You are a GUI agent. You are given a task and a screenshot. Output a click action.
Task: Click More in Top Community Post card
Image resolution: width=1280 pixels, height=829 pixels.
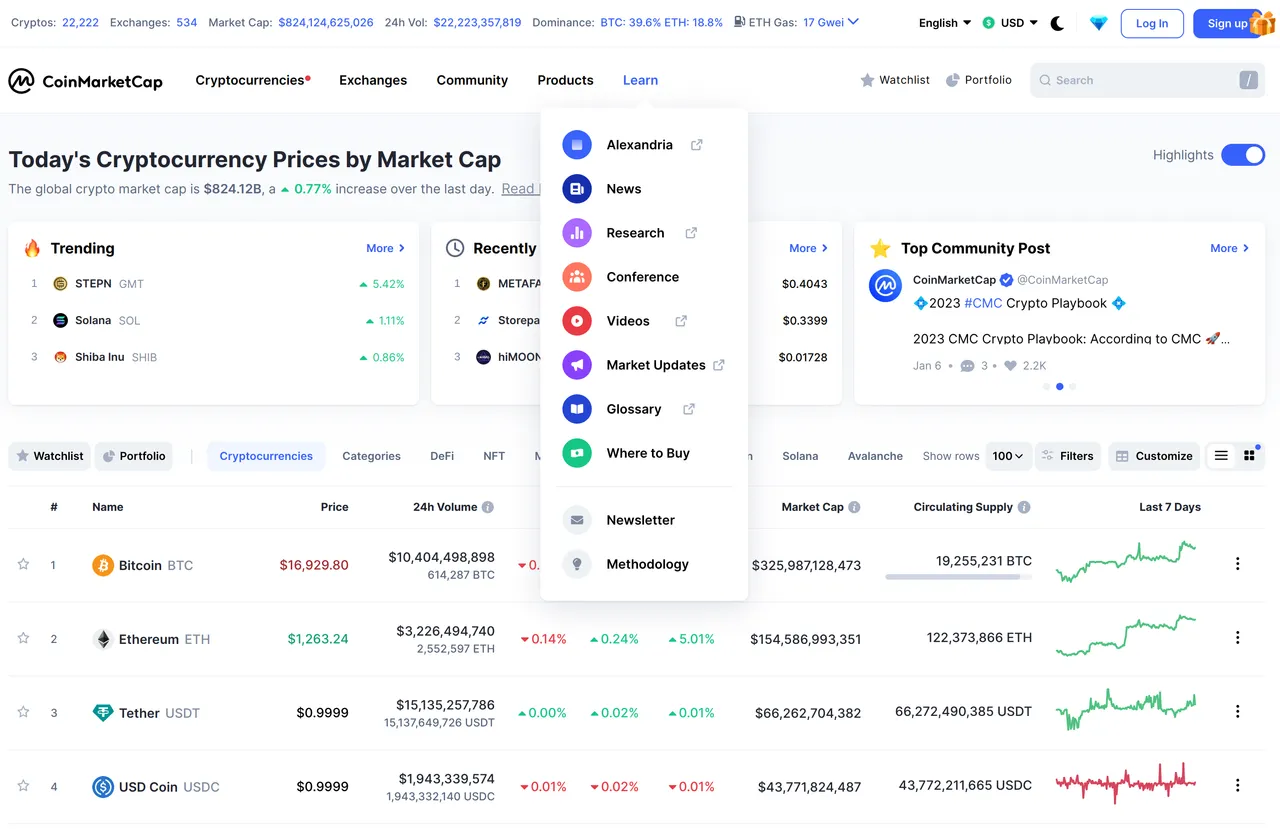click(1229, 248)
